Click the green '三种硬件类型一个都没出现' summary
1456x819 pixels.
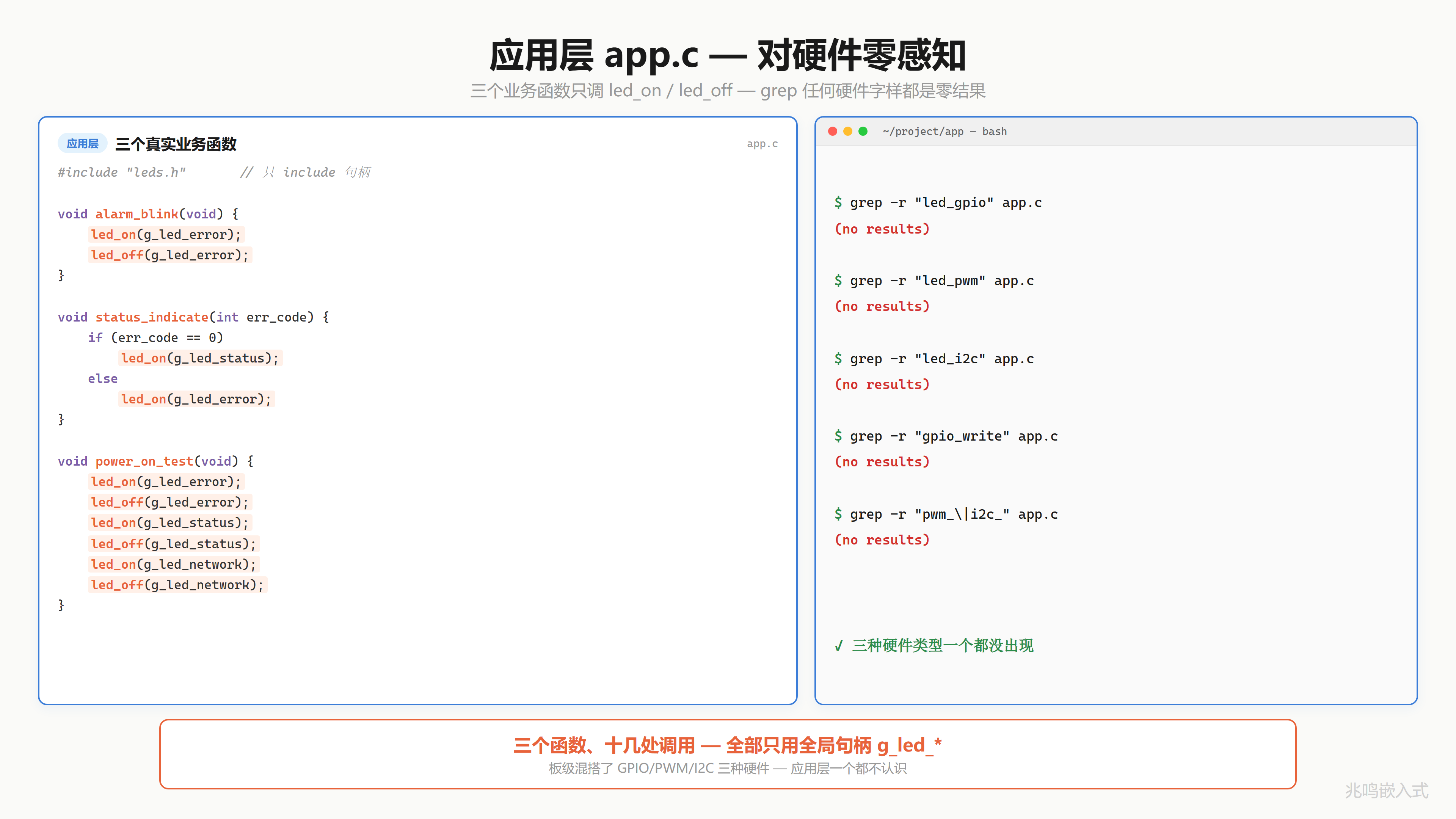tap(934, 645)
